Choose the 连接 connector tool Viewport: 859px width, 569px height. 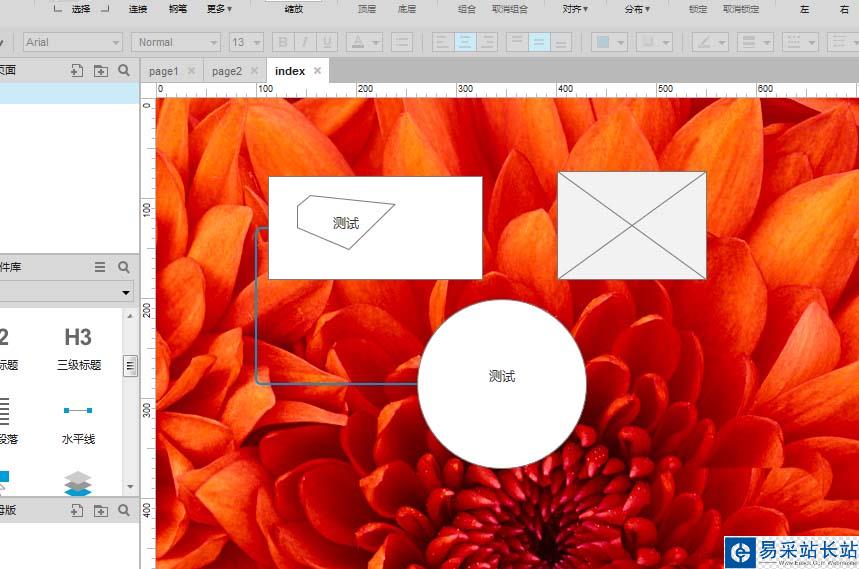pyautogui.click(x=138, y=9)
